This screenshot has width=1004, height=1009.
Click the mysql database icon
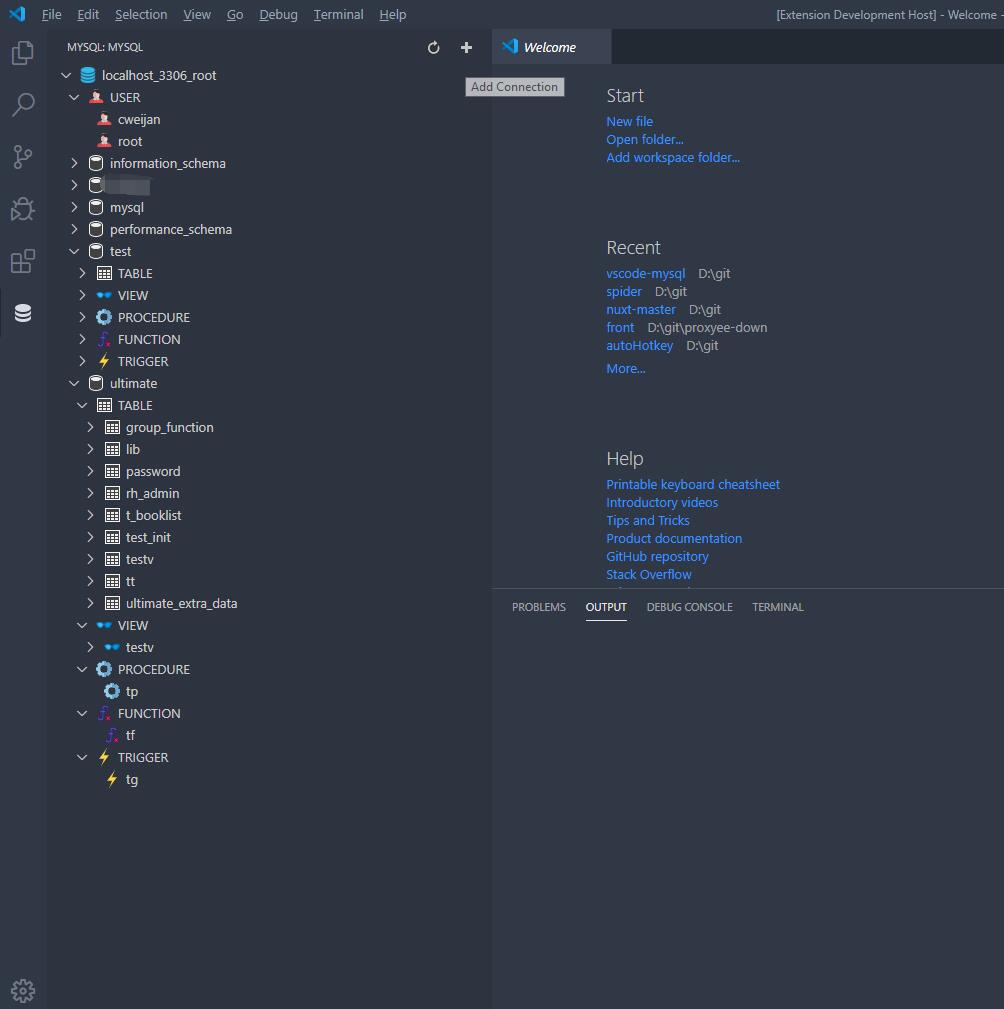pos(96,207)
